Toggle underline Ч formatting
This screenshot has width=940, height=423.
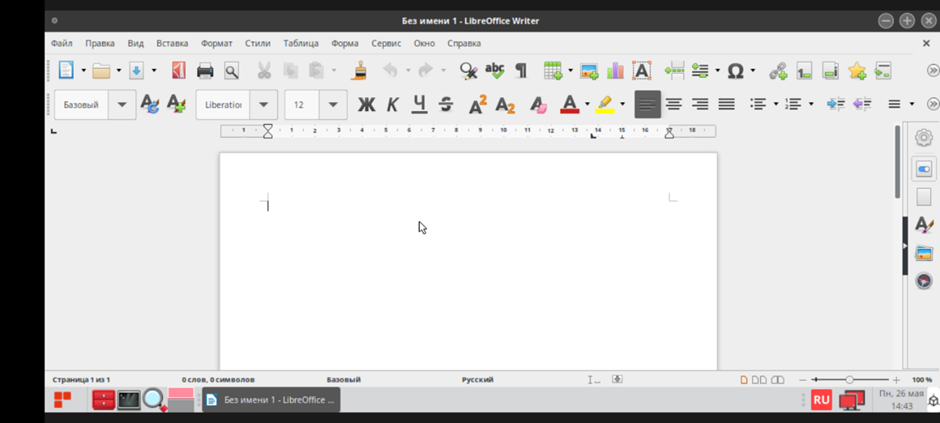click(419, 104)
